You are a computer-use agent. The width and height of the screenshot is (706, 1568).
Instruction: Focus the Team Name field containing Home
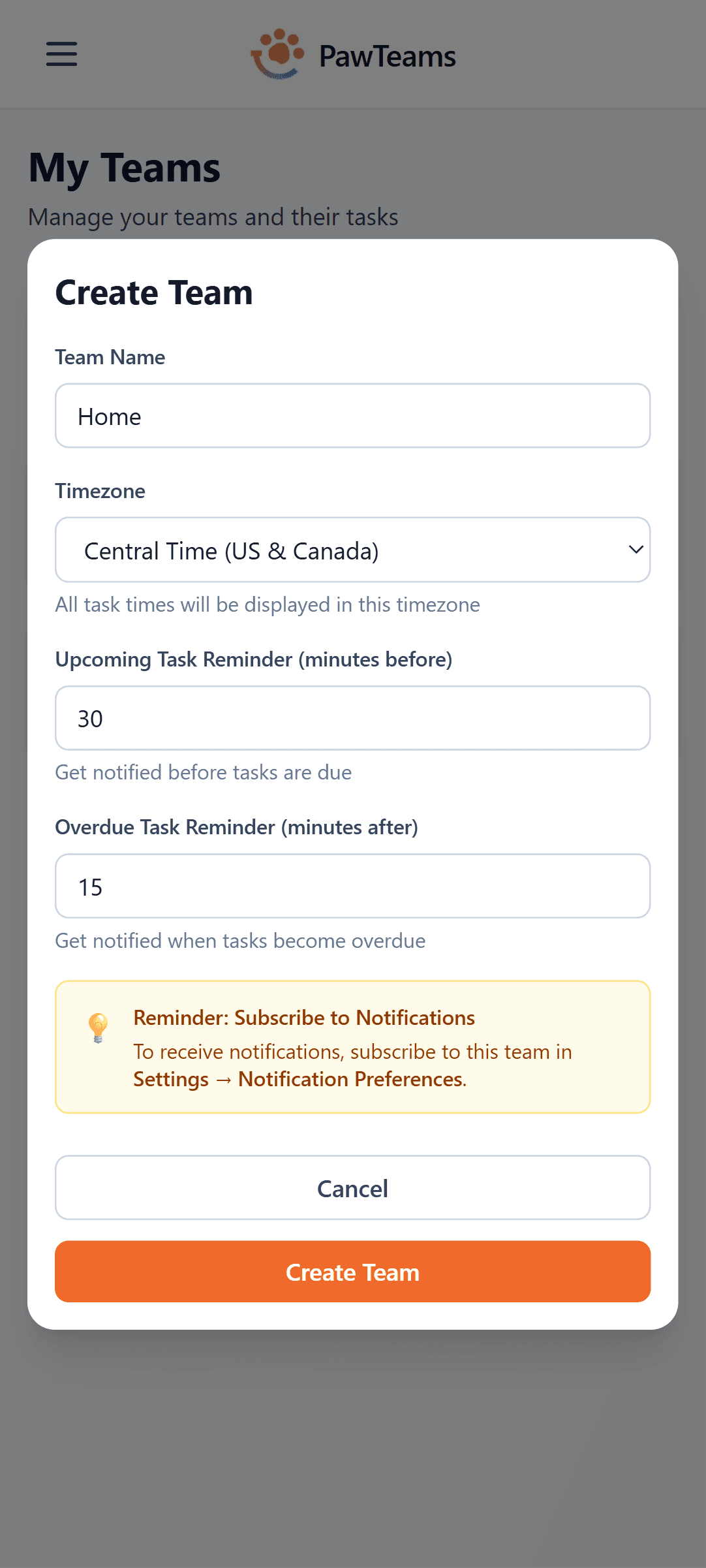(352, 416)
